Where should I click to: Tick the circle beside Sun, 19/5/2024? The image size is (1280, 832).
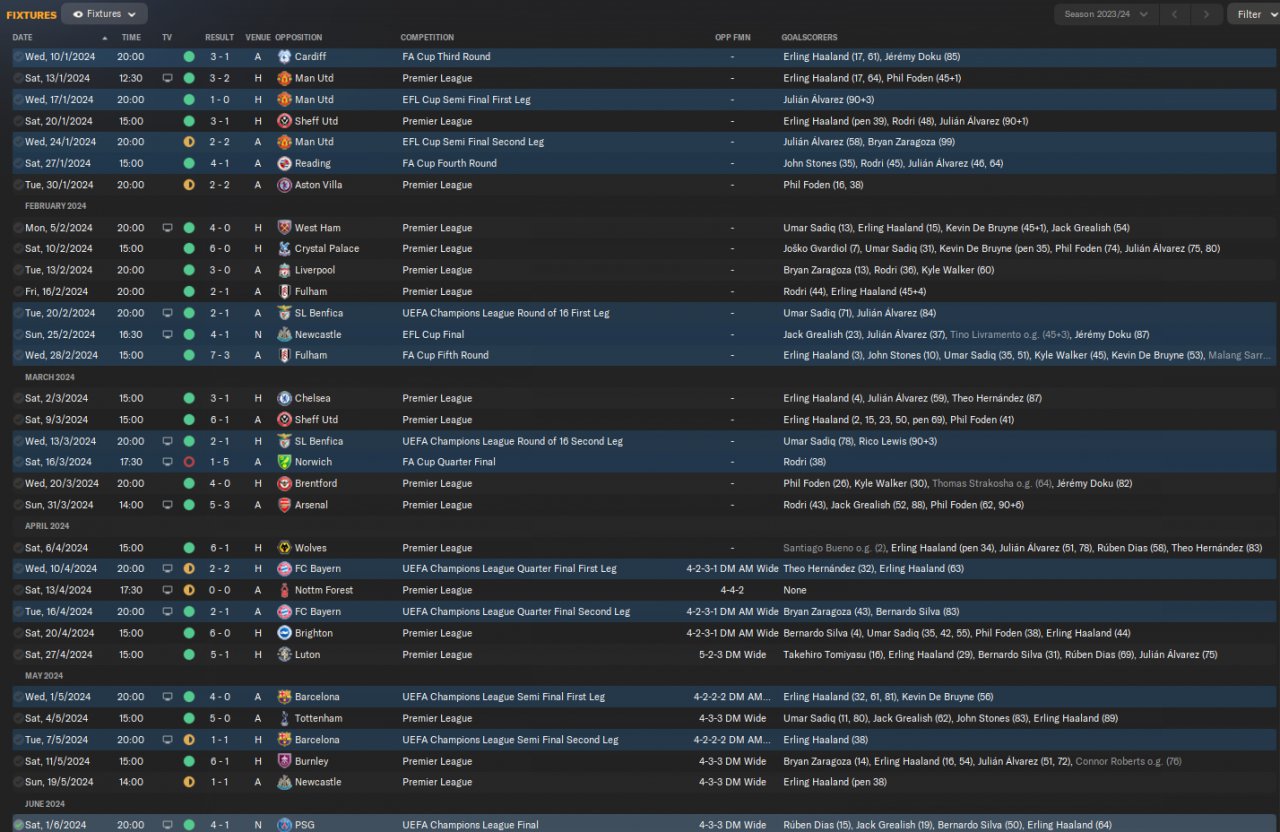tap(18, 782)
